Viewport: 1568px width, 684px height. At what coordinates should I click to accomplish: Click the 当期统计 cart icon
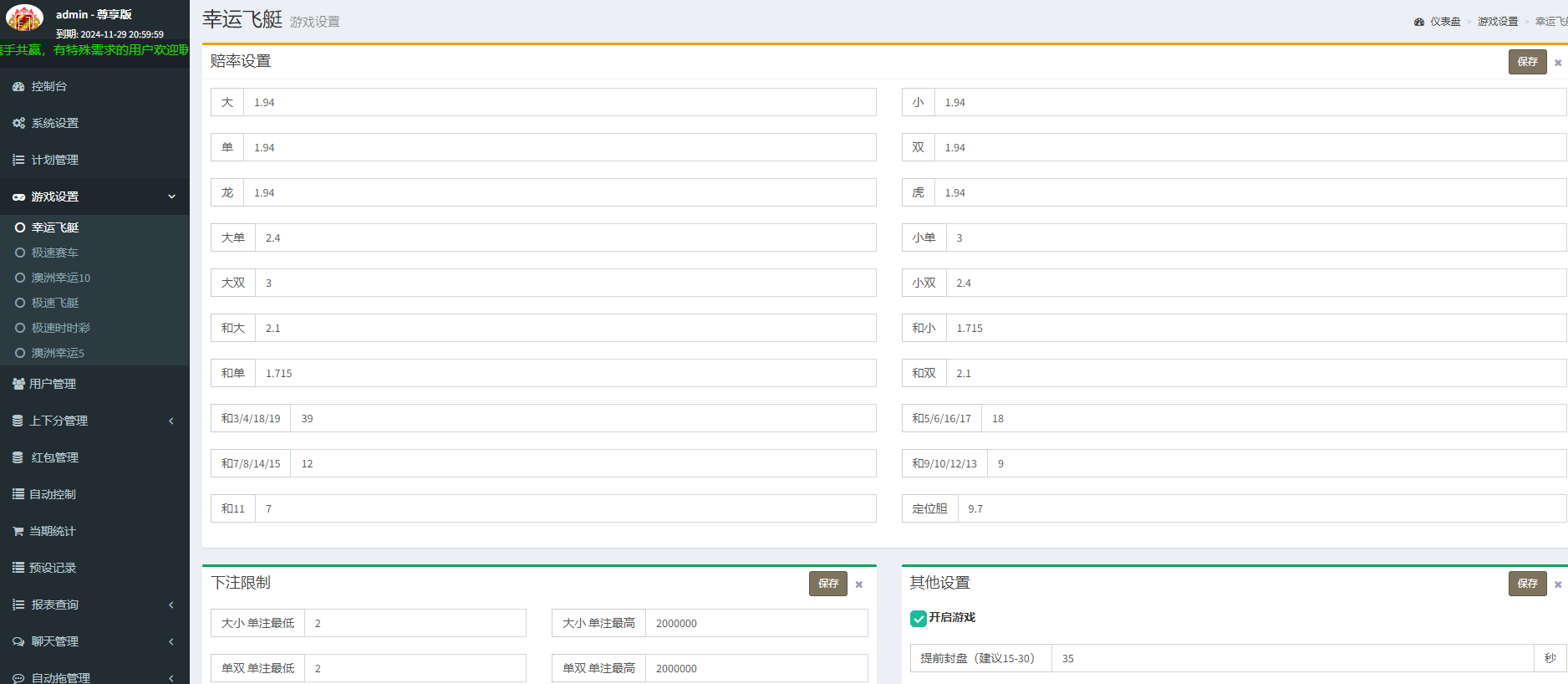point(18,531)
